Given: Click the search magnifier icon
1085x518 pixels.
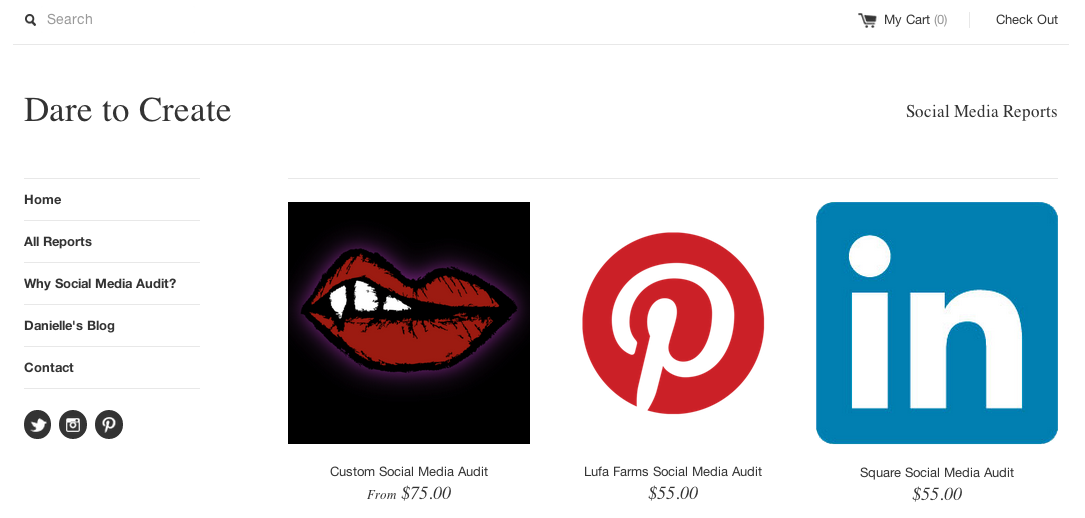Looking at the screenshot, I should (30, 20).
